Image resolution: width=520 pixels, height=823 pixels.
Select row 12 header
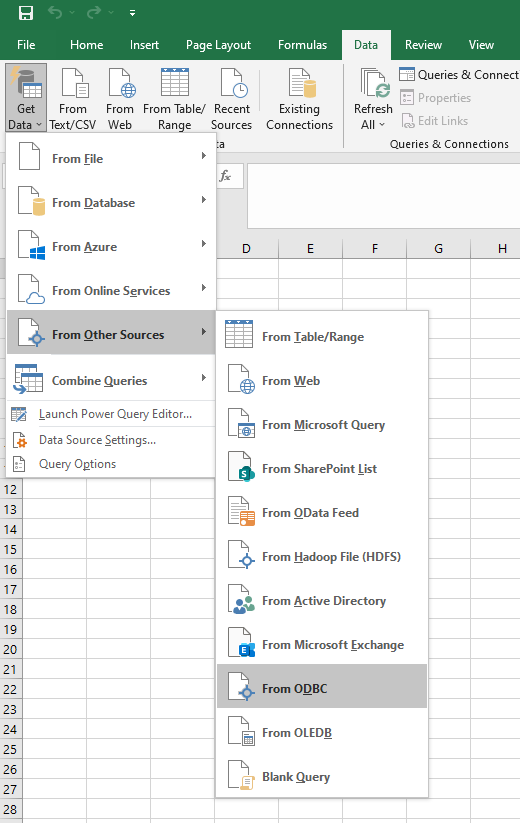point(10,490)
